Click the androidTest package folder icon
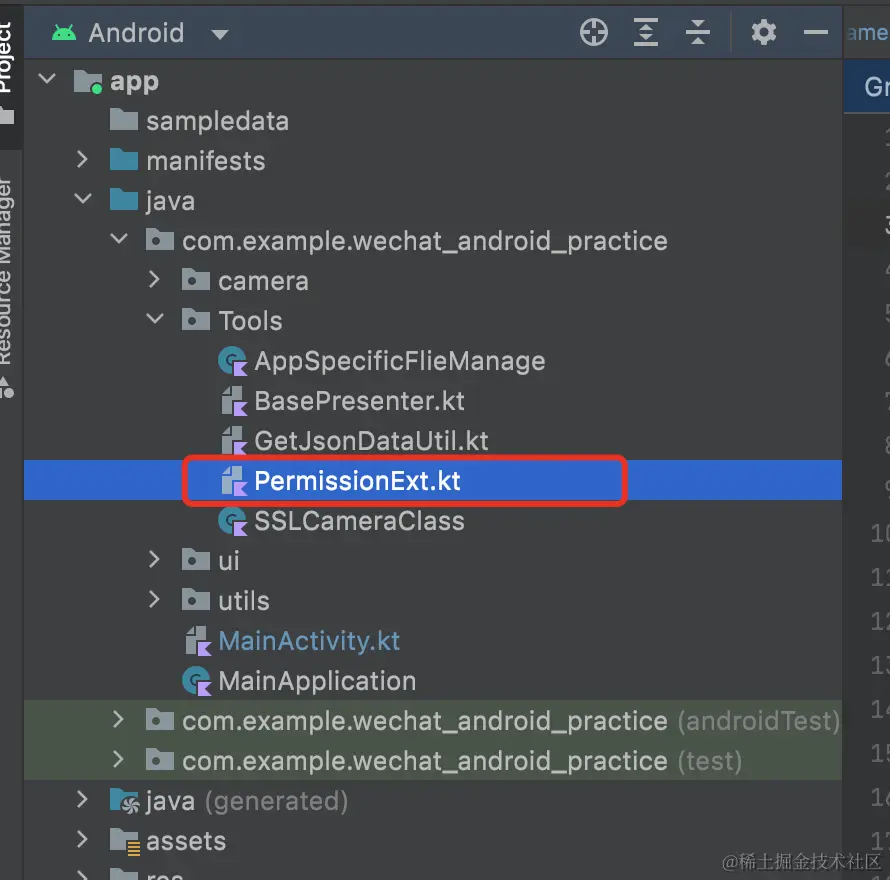Viewport: 890px width, 880px height. pyautogui.click(x=159, y=720)
